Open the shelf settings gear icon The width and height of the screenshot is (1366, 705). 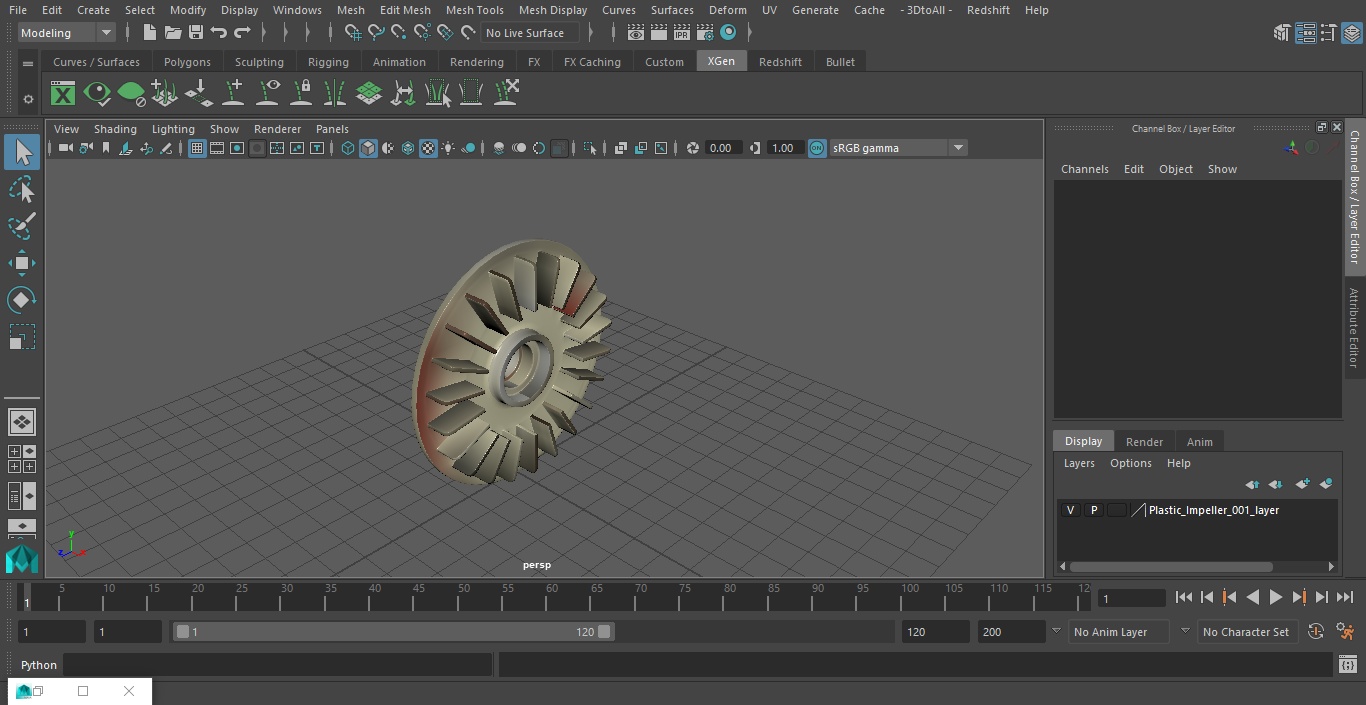coord(28,98)
